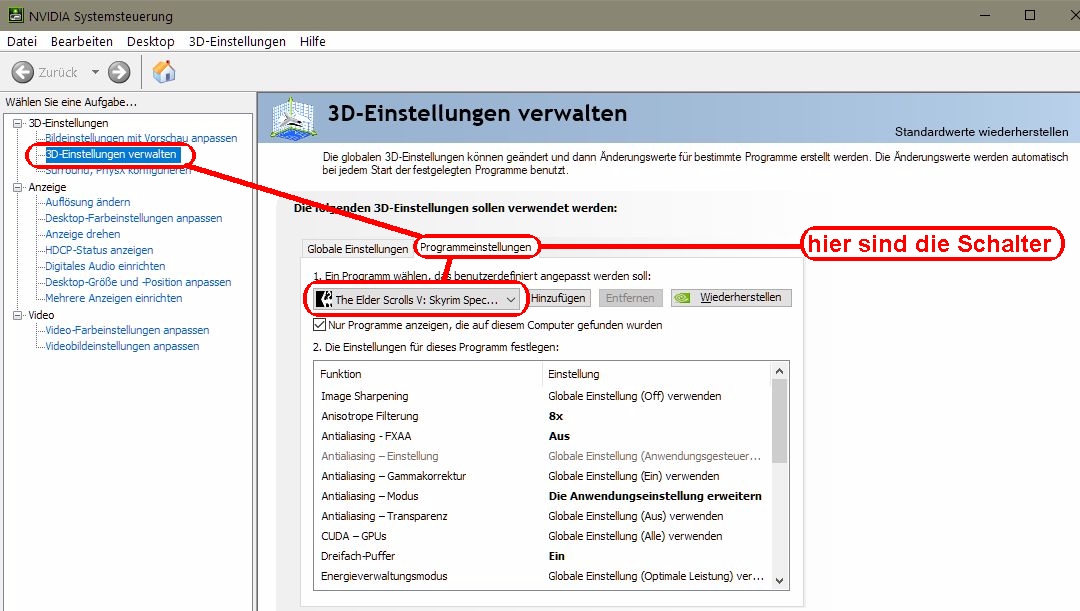Click the forward arrow navigation icon
Viewport: 1080px width, 611px height.
[119, 72]
